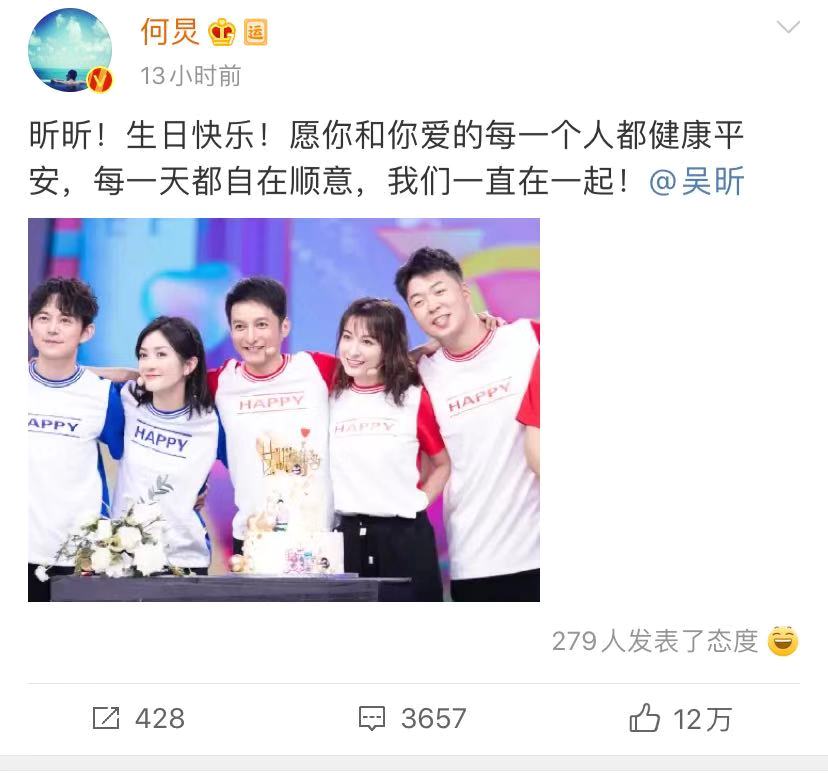Toggle the thumbs-up like icon
This screenshot has width=828, height=773.
click(644, 718)
